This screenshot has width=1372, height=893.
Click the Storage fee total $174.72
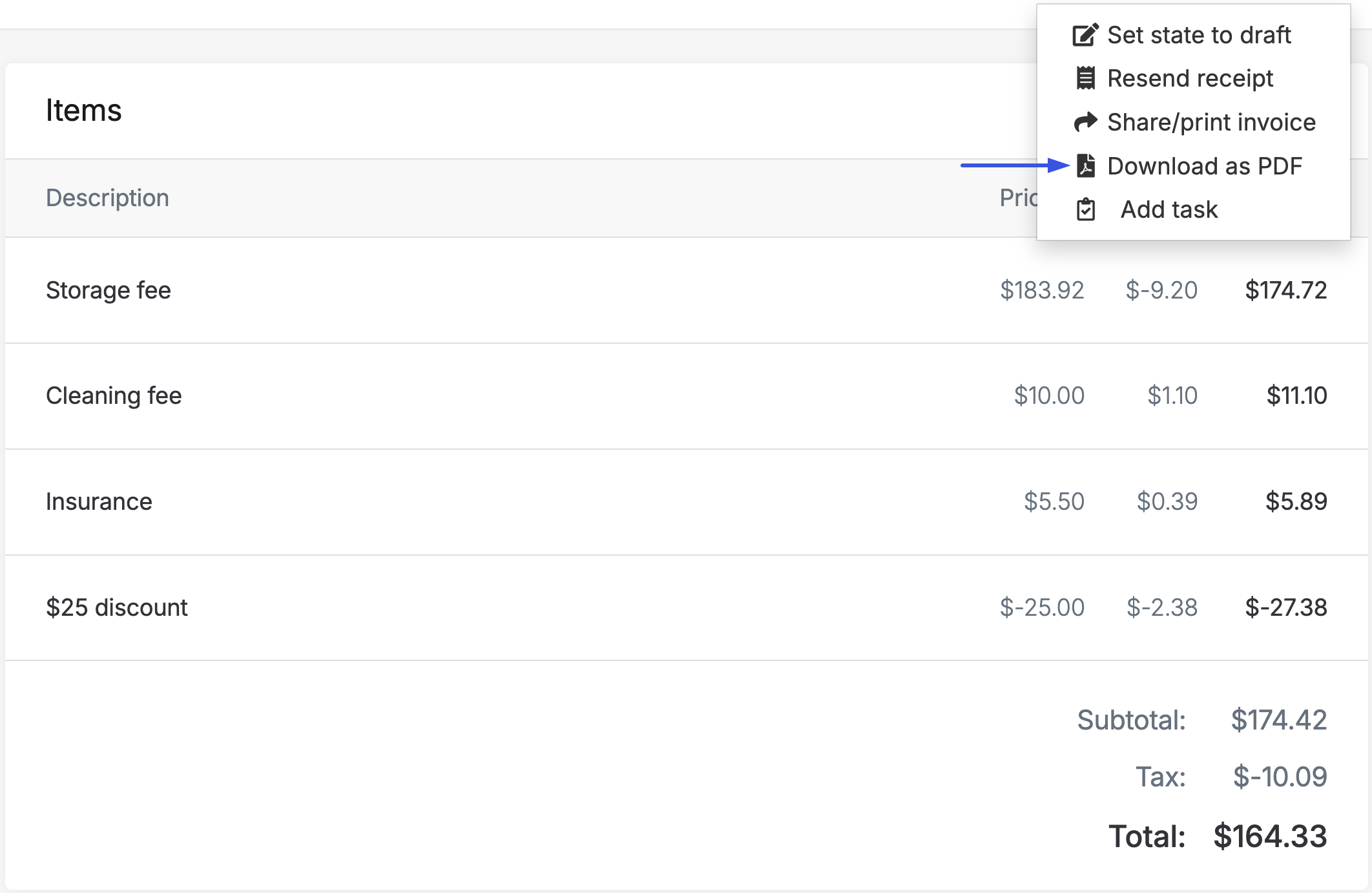click(1285, 290)
